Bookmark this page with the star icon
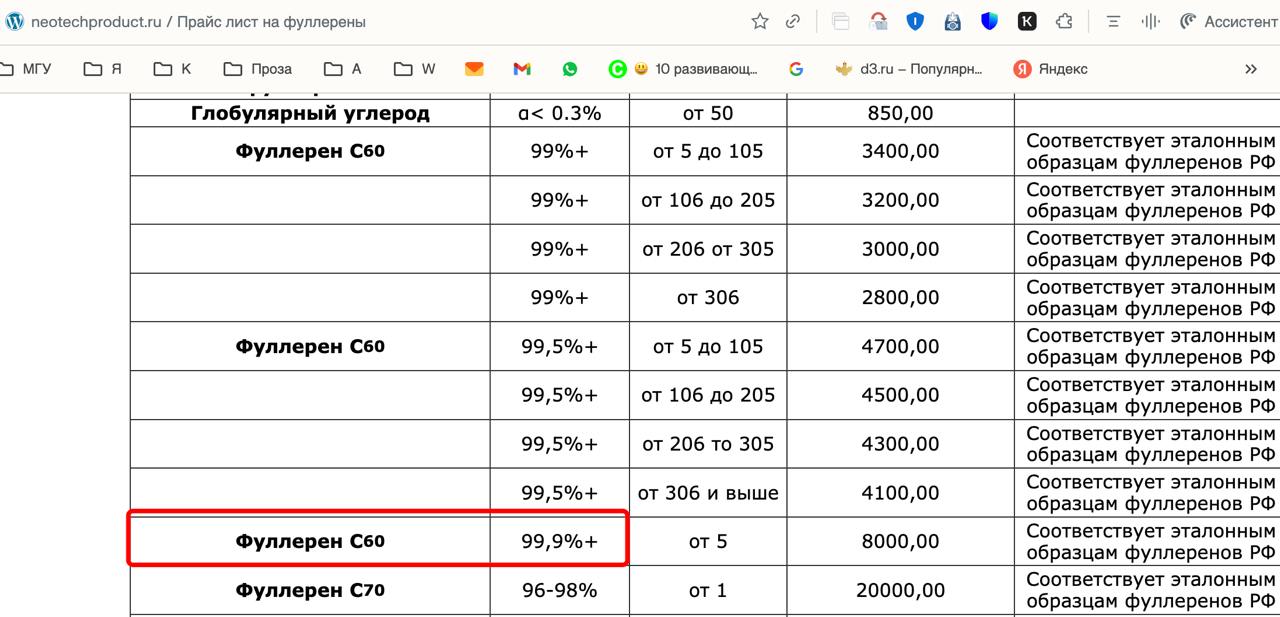Screen dimensions: 1280x617 point(760,21)
